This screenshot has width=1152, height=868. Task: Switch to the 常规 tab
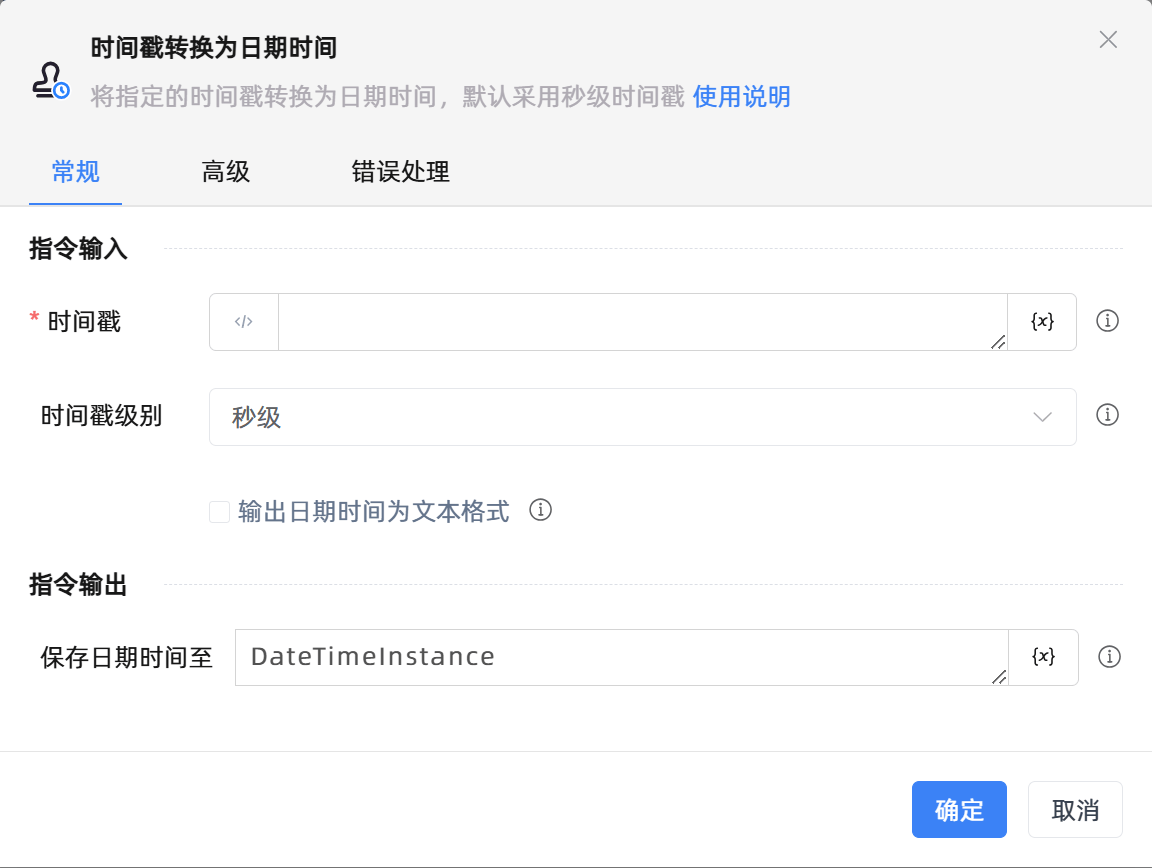(75, 172)
